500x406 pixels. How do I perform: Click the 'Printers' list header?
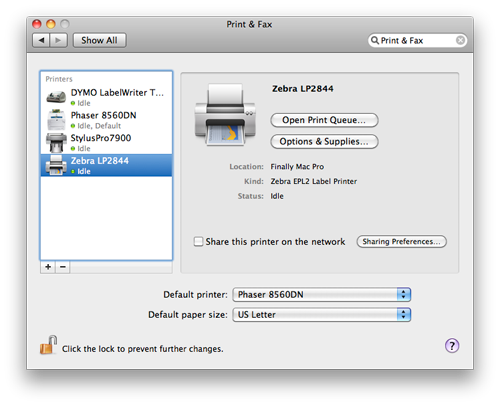coord(59,79)
